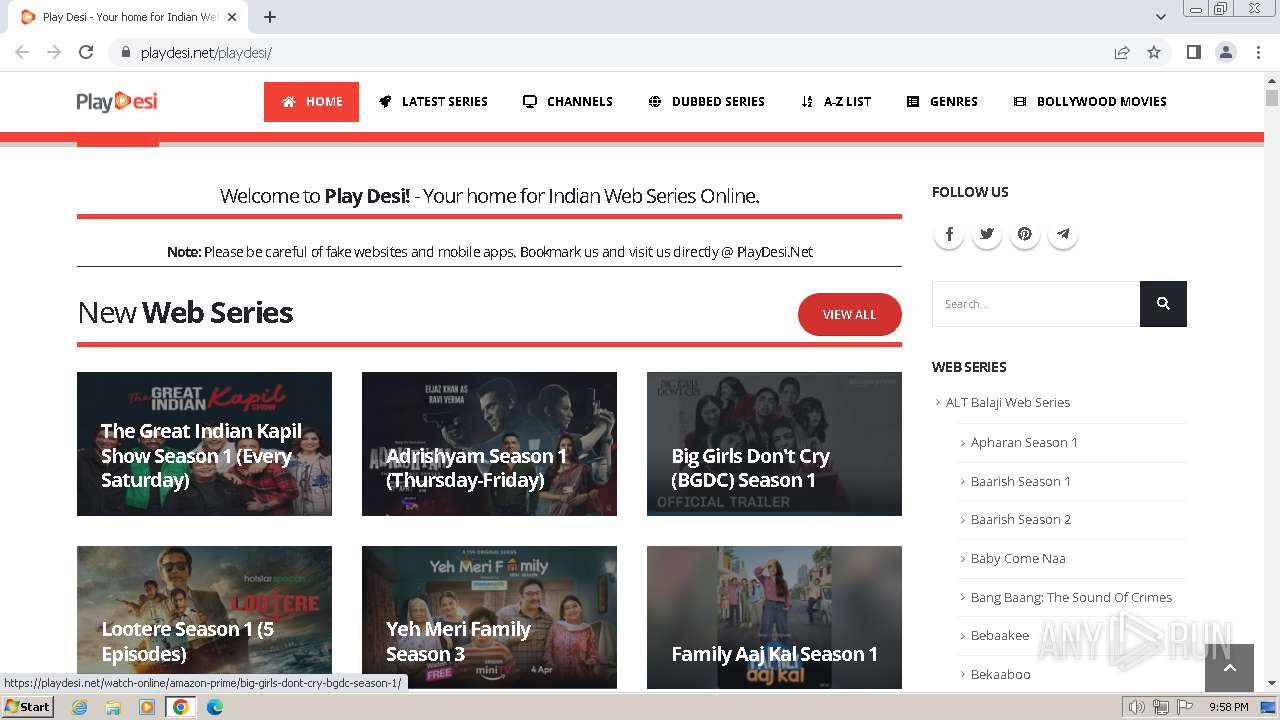This screenshot has height=720, width=1280.
Task: Go back to previous page
Action: (x=22, y=52)
